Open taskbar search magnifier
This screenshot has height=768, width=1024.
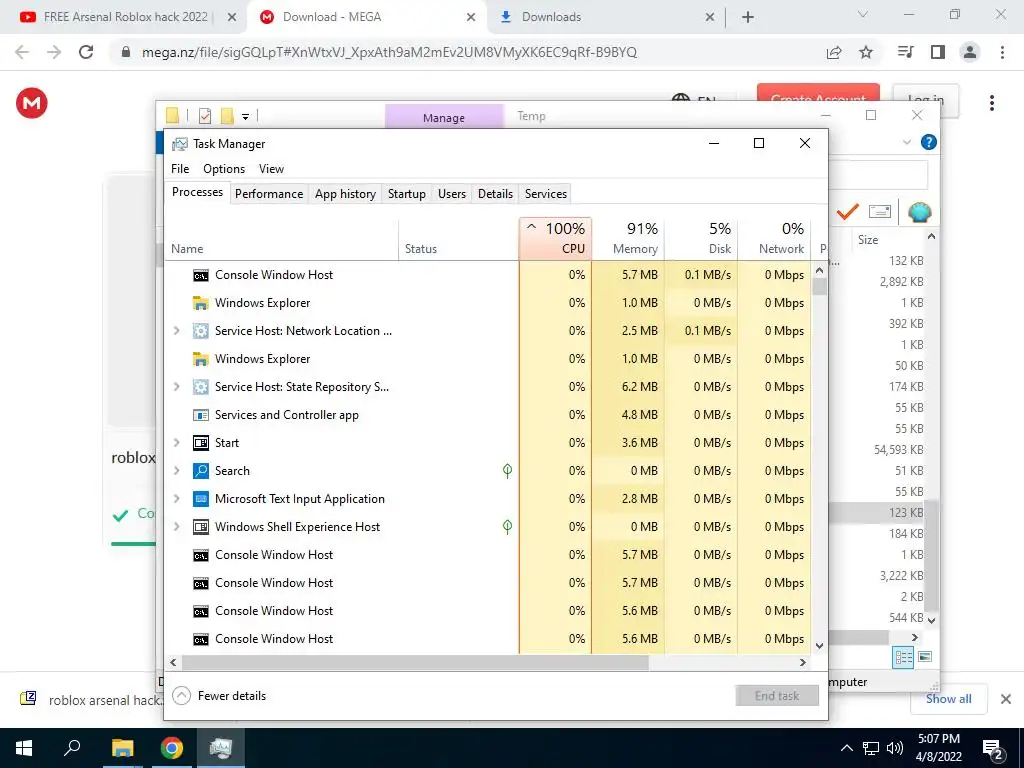tap(72, 747)
